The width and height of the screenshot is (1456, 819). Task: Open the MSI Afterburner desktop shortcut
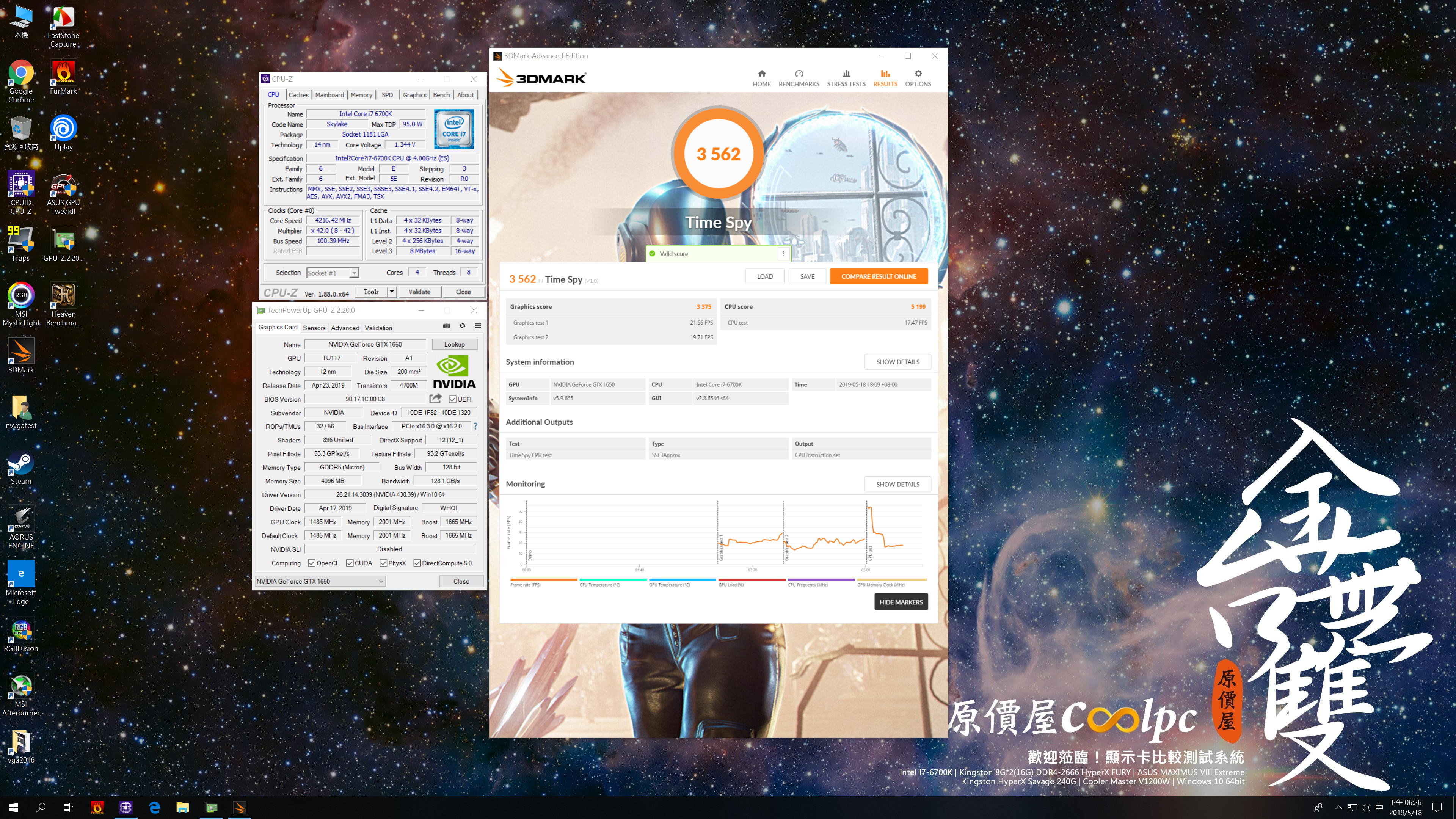21,695
